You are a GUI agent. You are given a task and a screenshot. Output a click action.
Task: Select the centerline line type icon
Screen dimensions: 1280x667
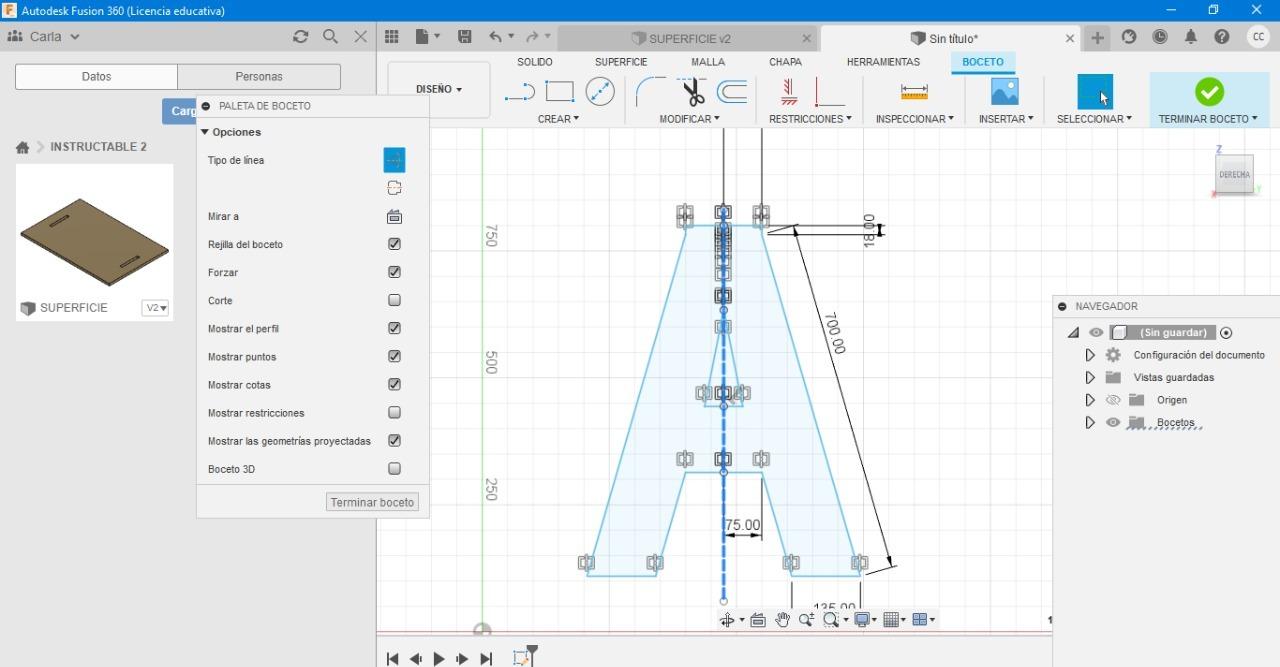pyautogui.click(x=394, y=188)
